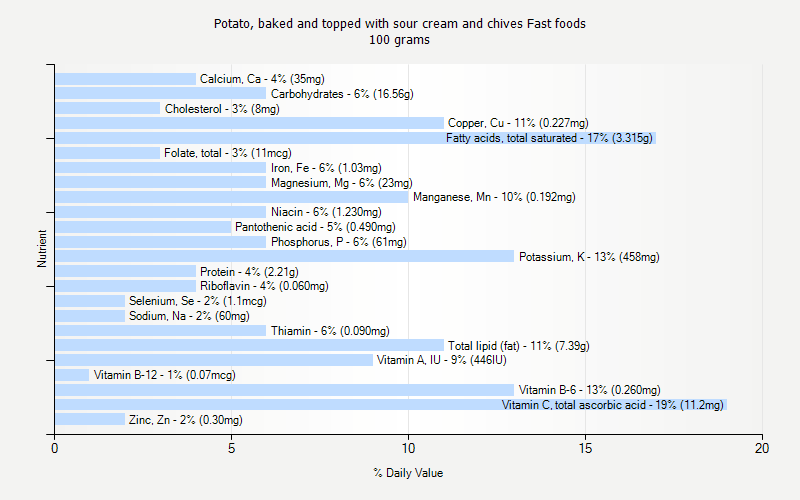Click the Vitamin B-12 1% bar
This screenshot has height=500, width=800.
[x=72, y=375]
